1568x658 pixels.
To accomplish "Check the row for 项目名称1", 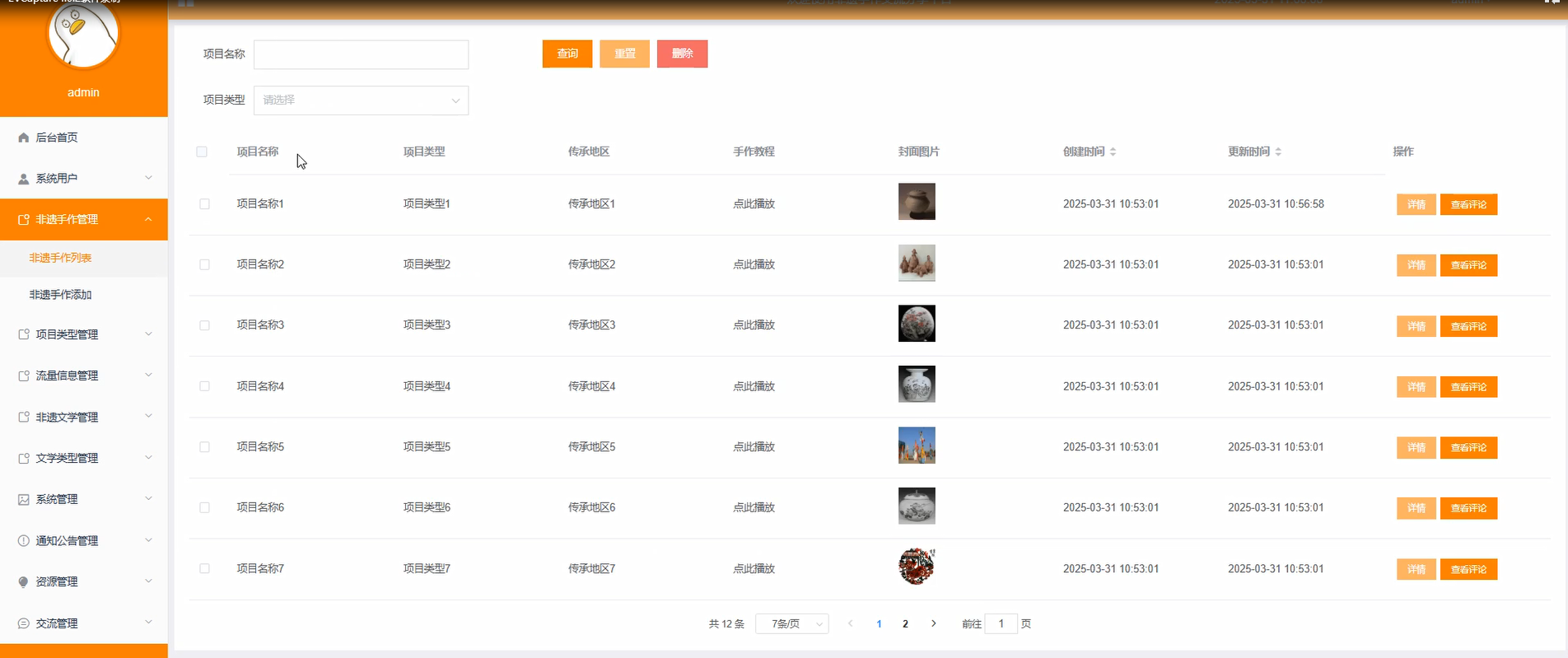I will tap(204, 204).
